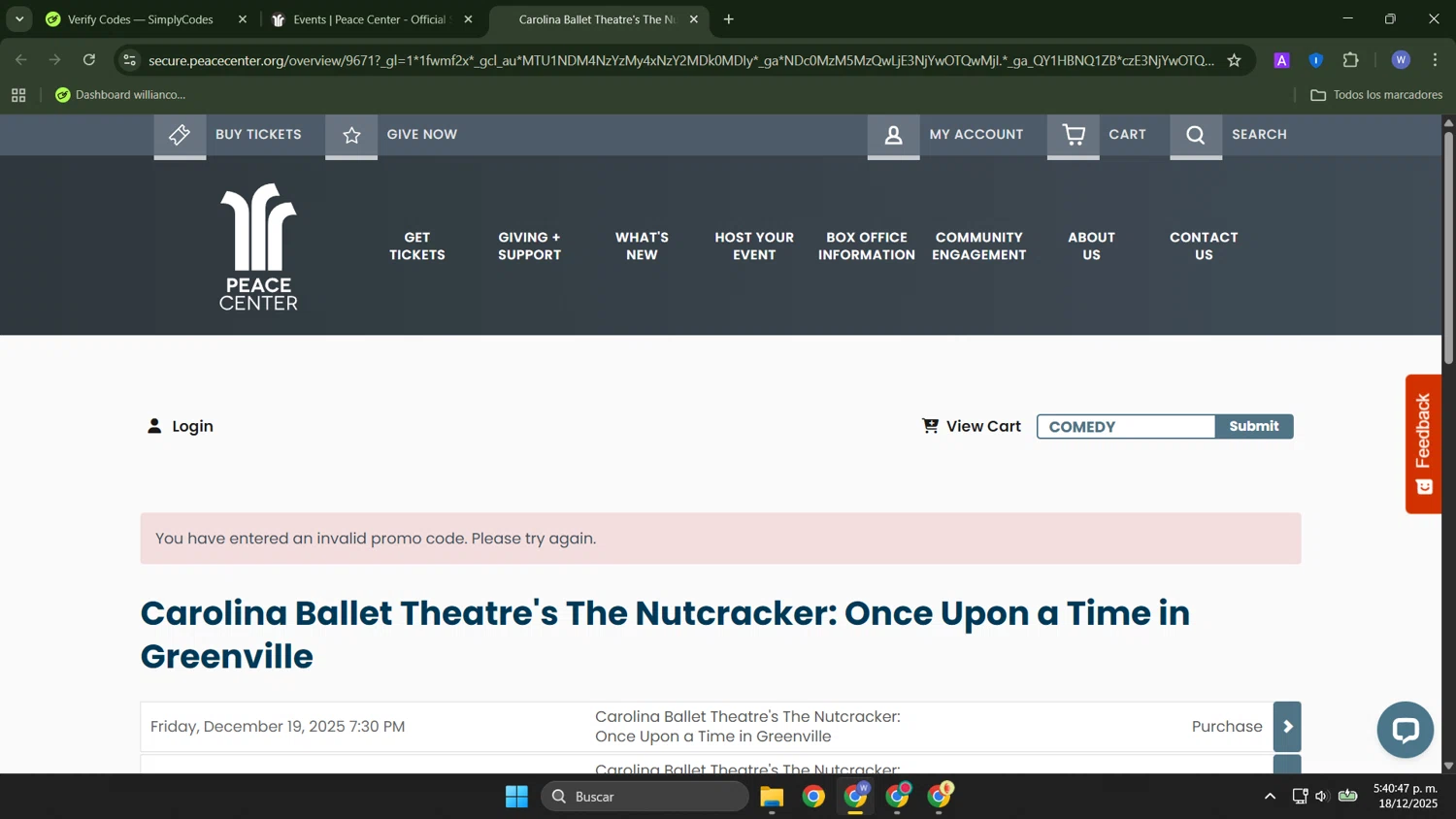Click the Buy Tickets ticket icon

coord(180,135)
